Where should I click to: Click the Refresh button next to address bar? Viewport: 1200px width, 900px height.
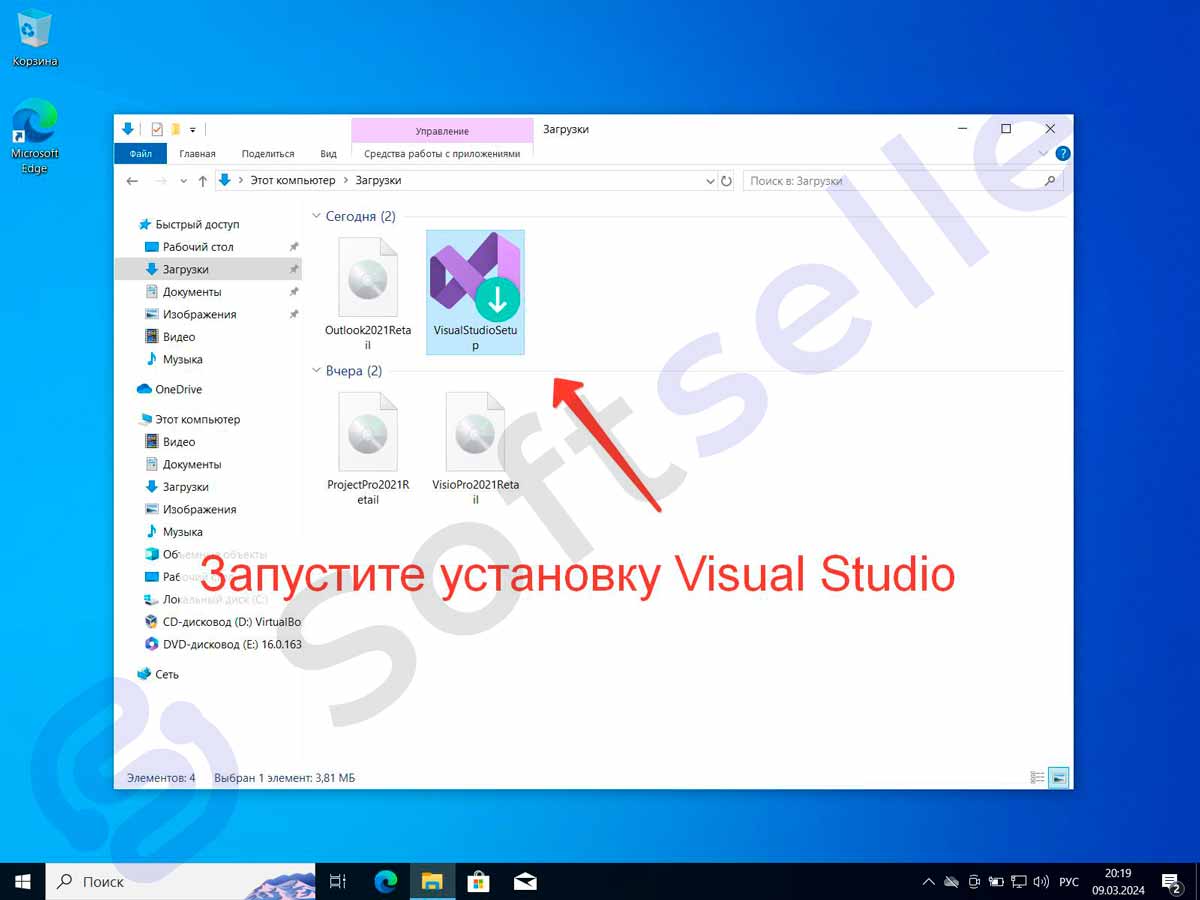click(x=726, y=181)
